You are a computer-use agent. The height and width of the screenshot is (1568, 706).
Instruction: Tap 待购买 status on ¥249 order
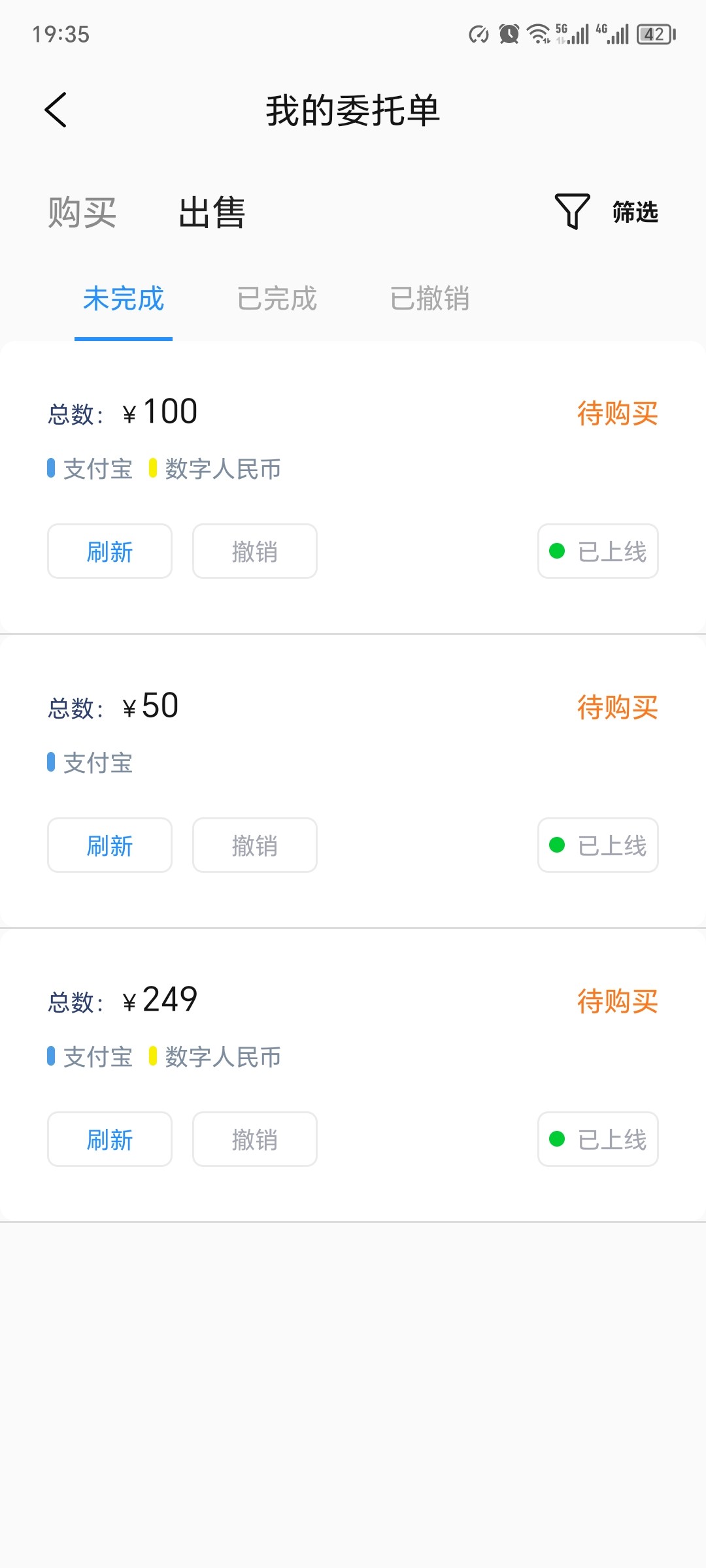pos(617,1001)
